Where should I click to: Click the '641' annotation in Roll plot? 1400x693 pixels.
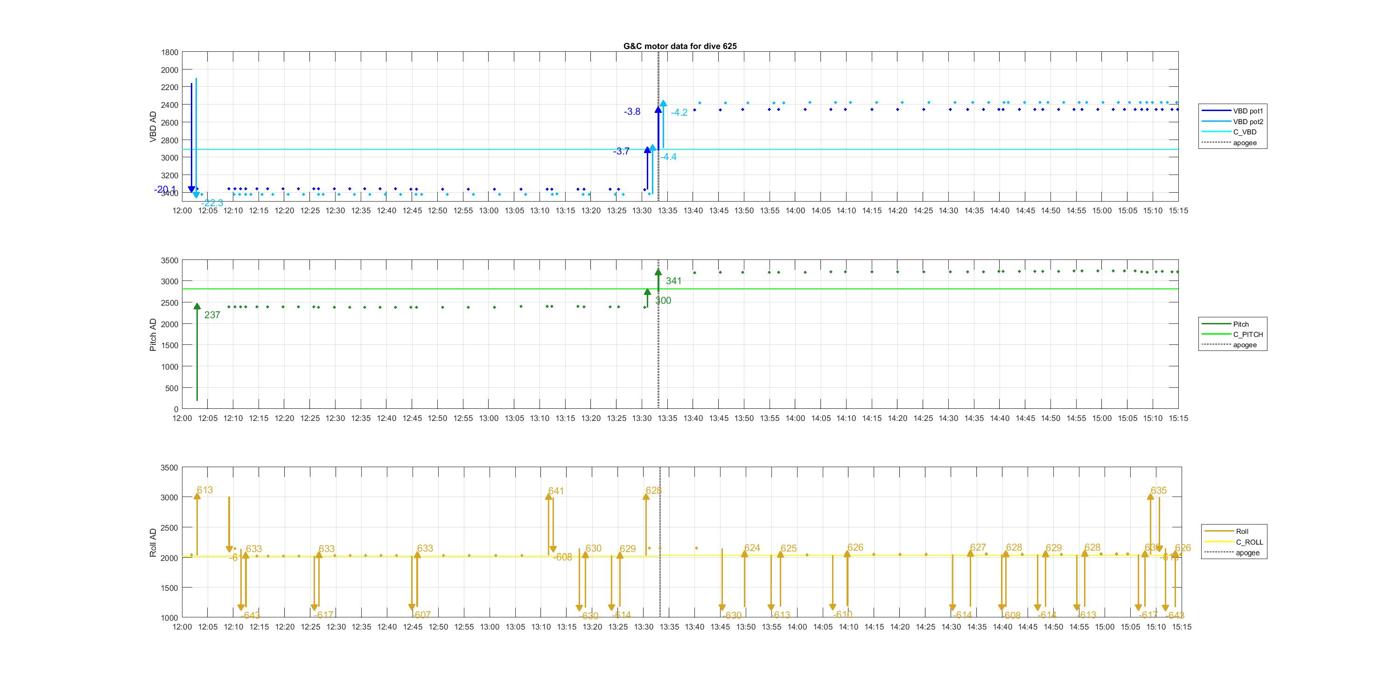(556, 491)
